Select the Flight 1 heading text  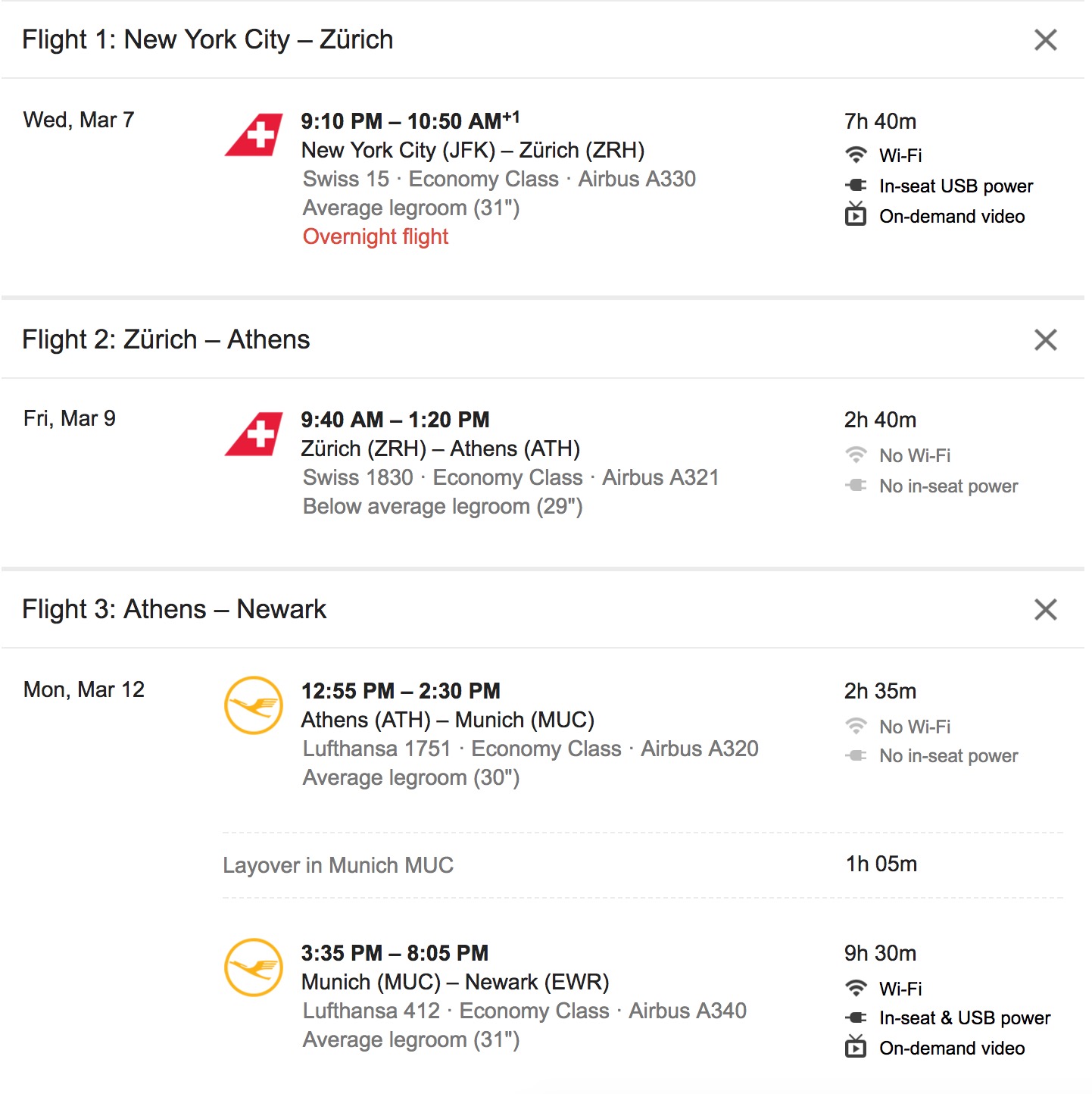point(207,39)
